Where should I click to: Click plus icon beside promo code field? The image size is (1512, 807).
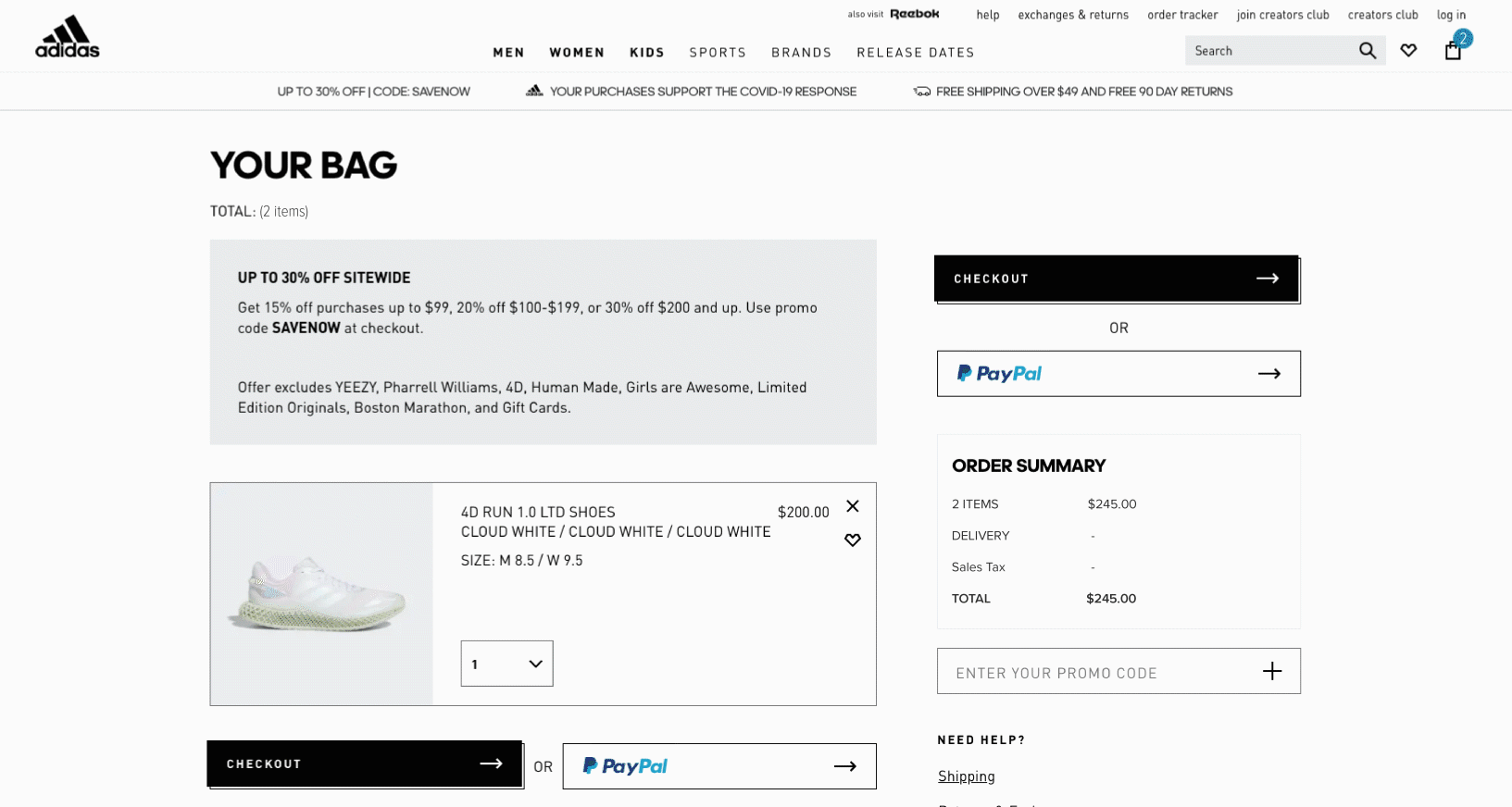point(1272,672)
